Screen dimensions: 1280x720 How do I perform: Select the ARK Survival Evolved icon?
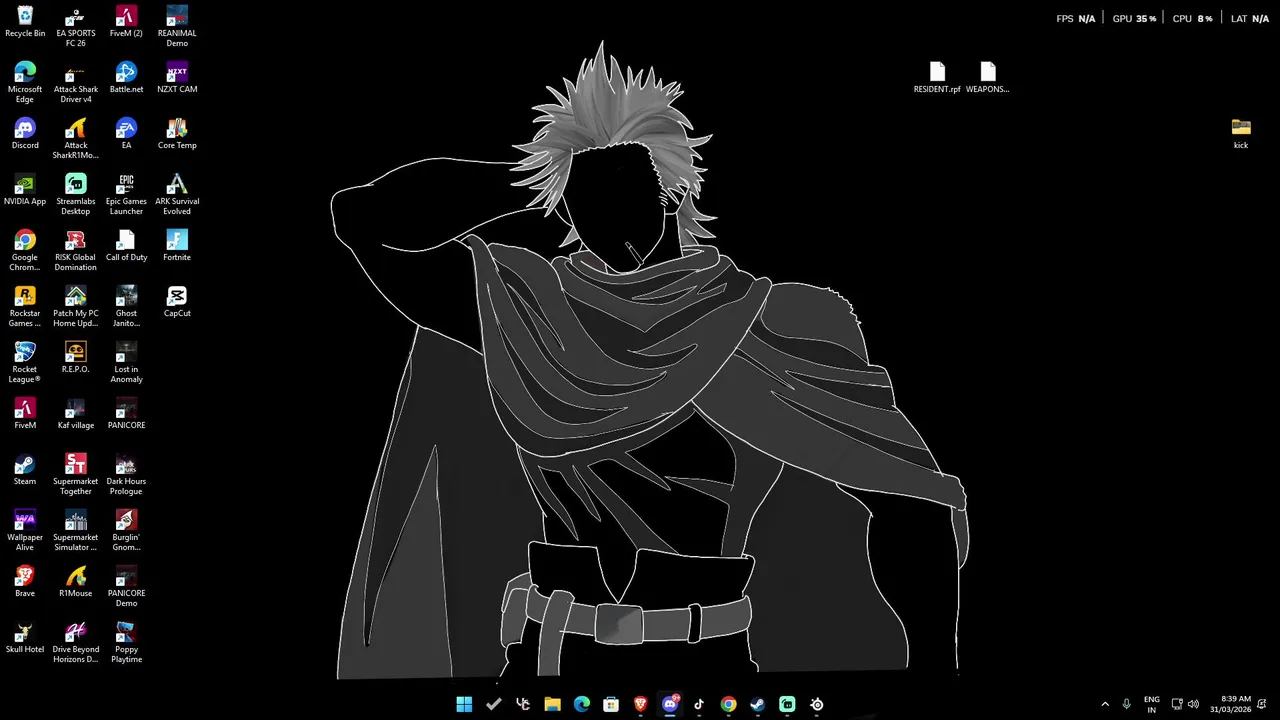(x=177, y=195)
